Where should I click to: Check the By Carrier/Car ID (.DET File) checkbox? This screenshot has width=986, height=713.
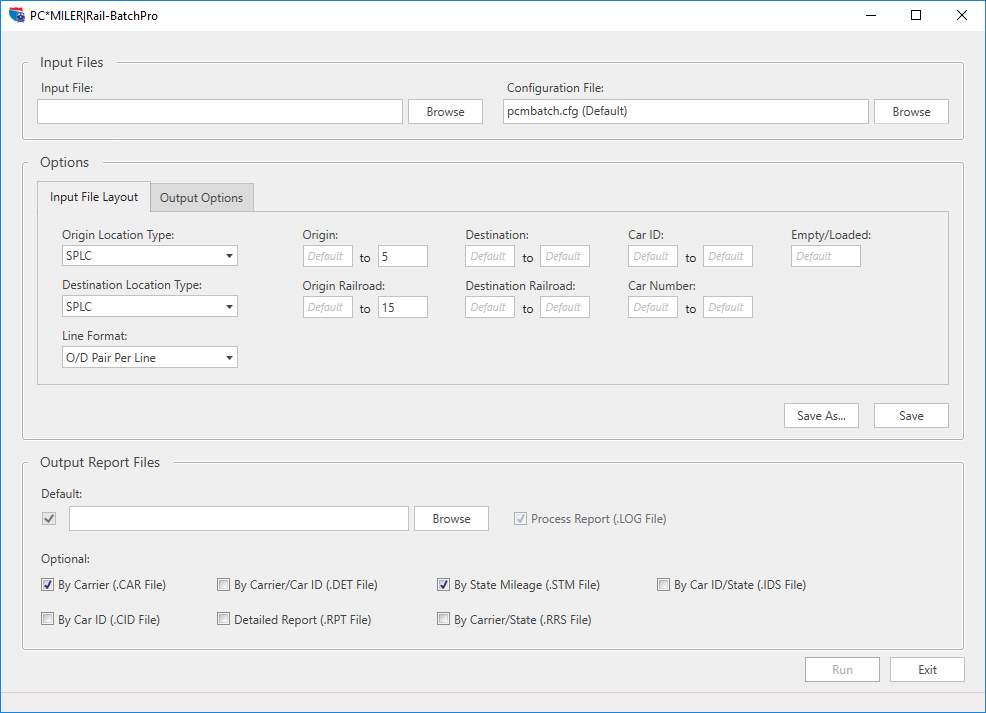click(x=224, y=585)
